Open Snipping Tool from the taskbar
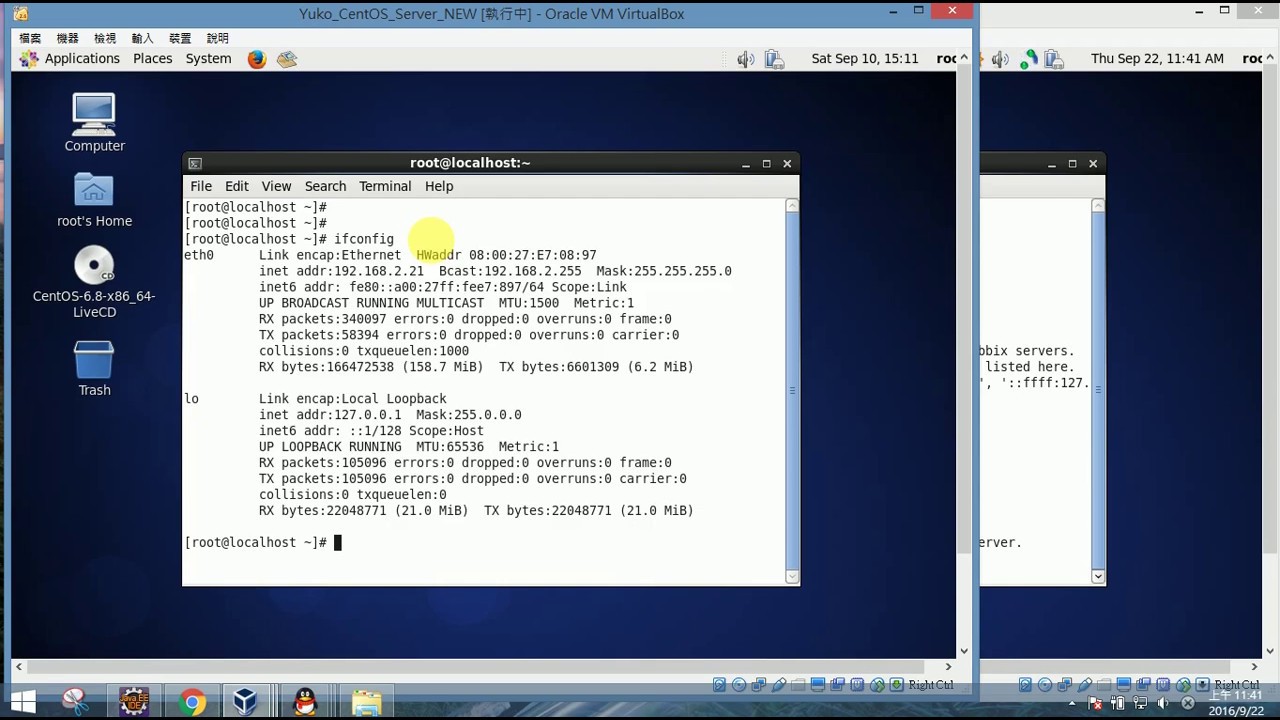The height and width of the screenshot is (720, 1280). tap(75, 702)
